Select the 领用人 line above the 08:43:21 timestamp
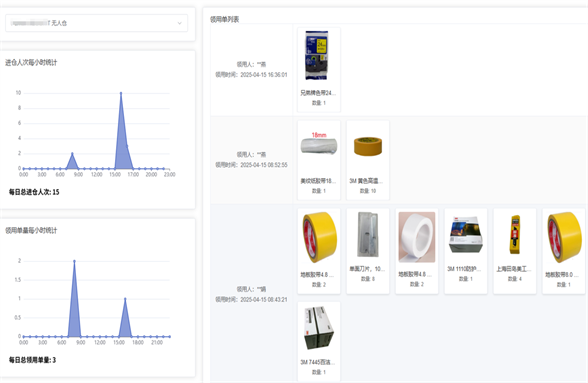The image size is (588, 383). 251,289
